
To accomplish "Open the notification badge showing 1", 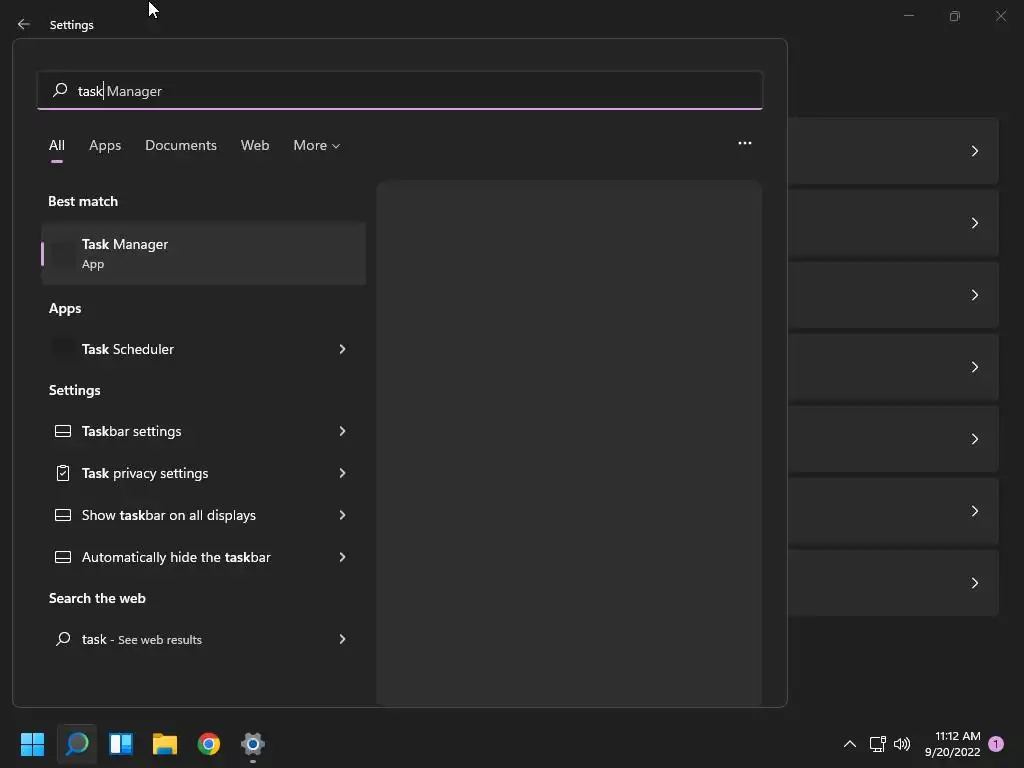I will (x=996, y=744).
